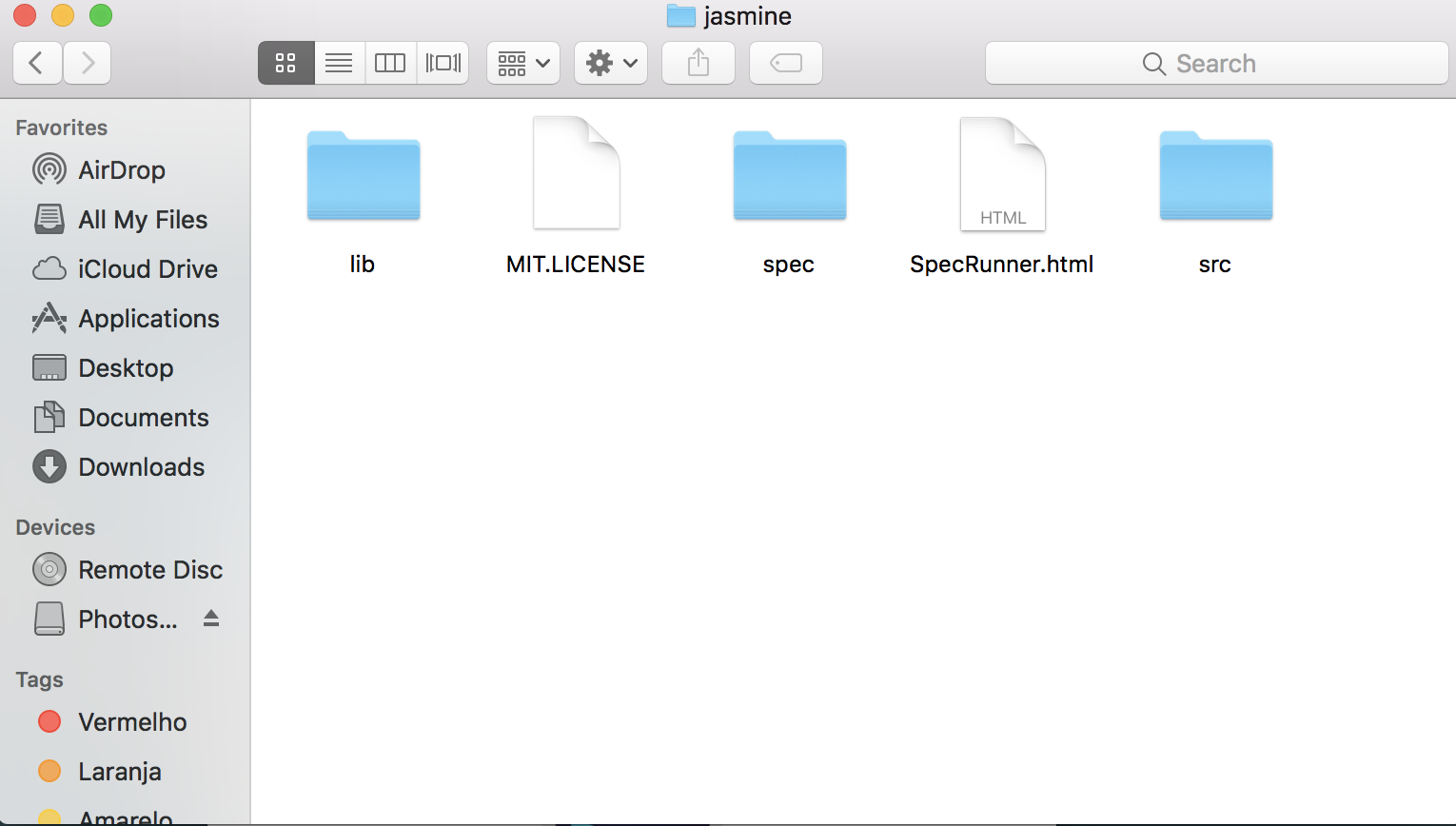1456x826 pixels.
Task: Click the Applications sidebar icon
Action: pyautogui.click(x=49, y=318)
